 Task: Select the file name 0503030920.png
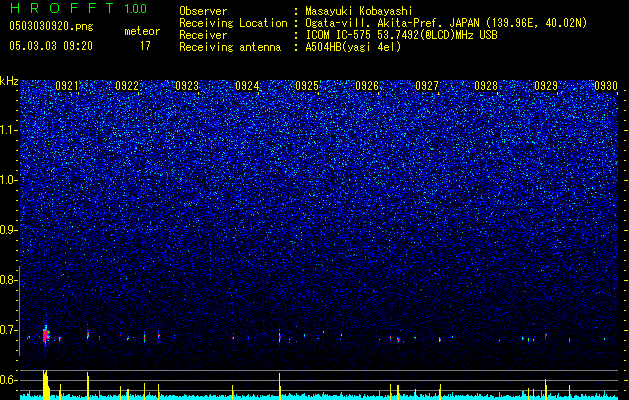click(51, 26)
